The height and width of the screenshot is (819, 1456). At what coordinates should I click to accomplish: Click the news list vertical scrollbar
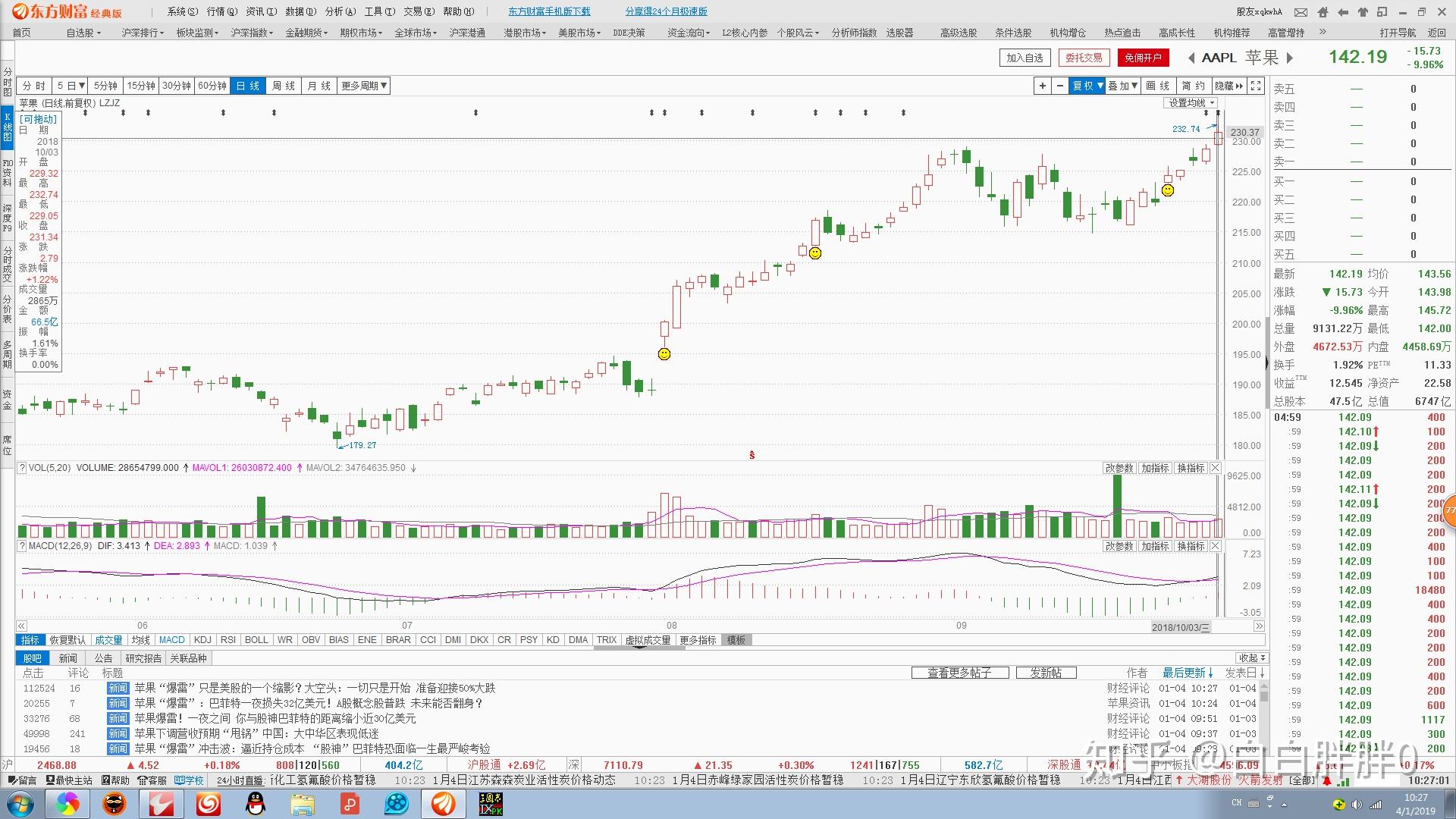tap(1263, 717)
